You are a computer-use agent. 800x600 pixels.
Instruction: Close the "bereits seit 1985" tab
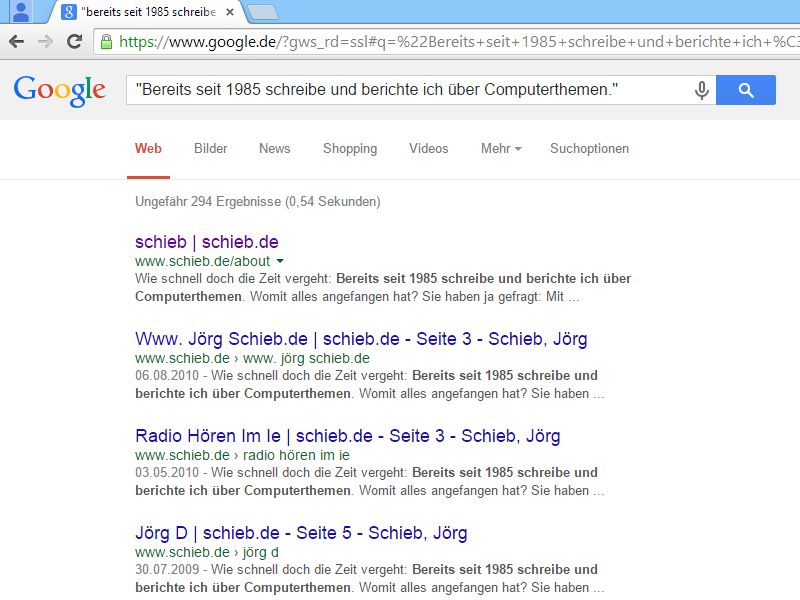pyautogui.click(x=230, y=12)
